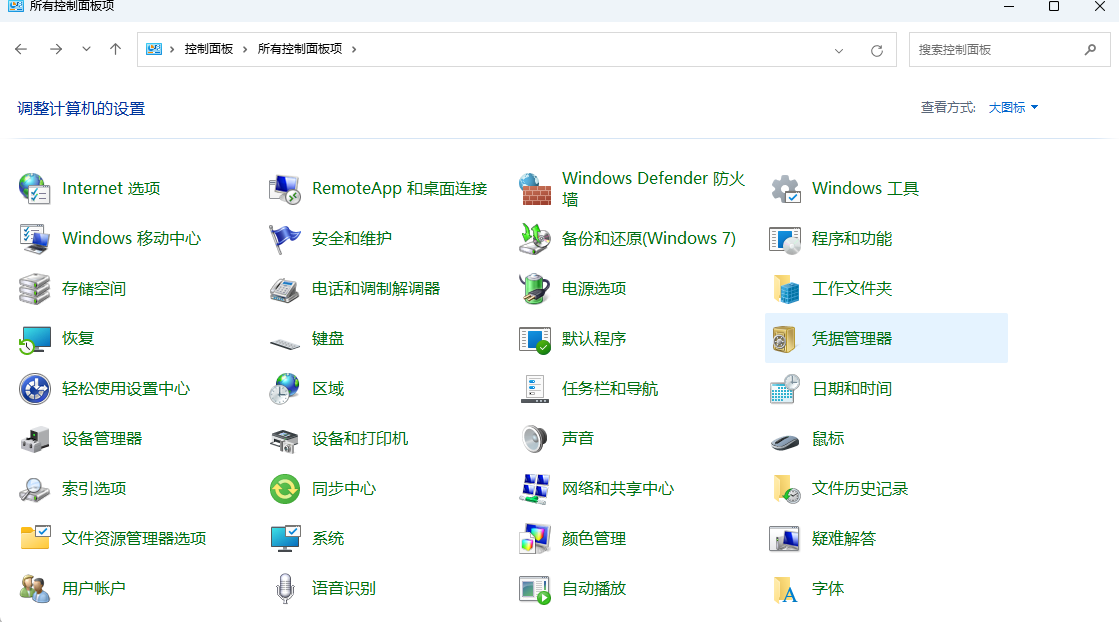Open the 电源选项 battery icon

535,288
